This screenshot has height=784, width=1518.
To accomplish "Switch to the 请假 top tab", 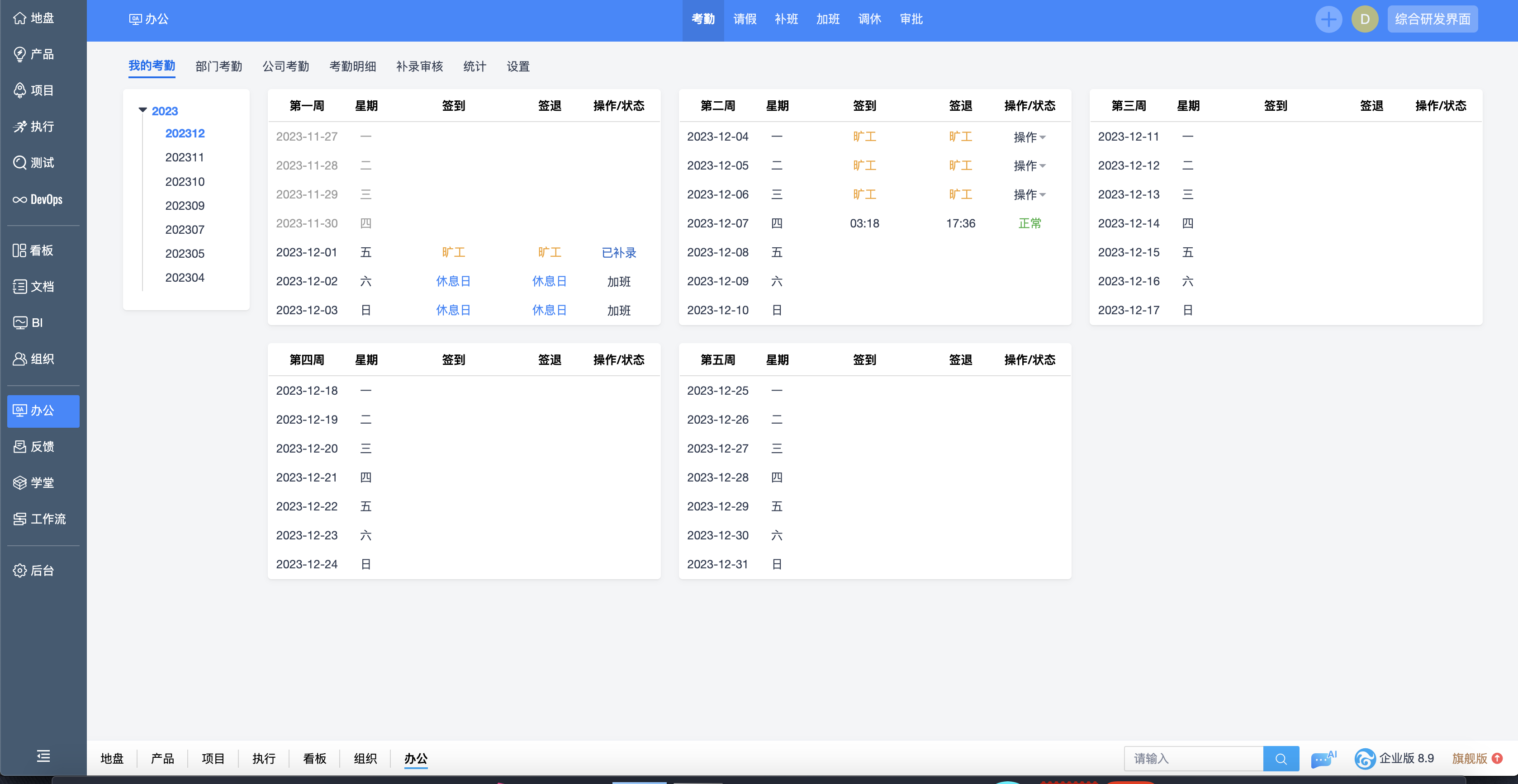I will click(x=744, y=19).
